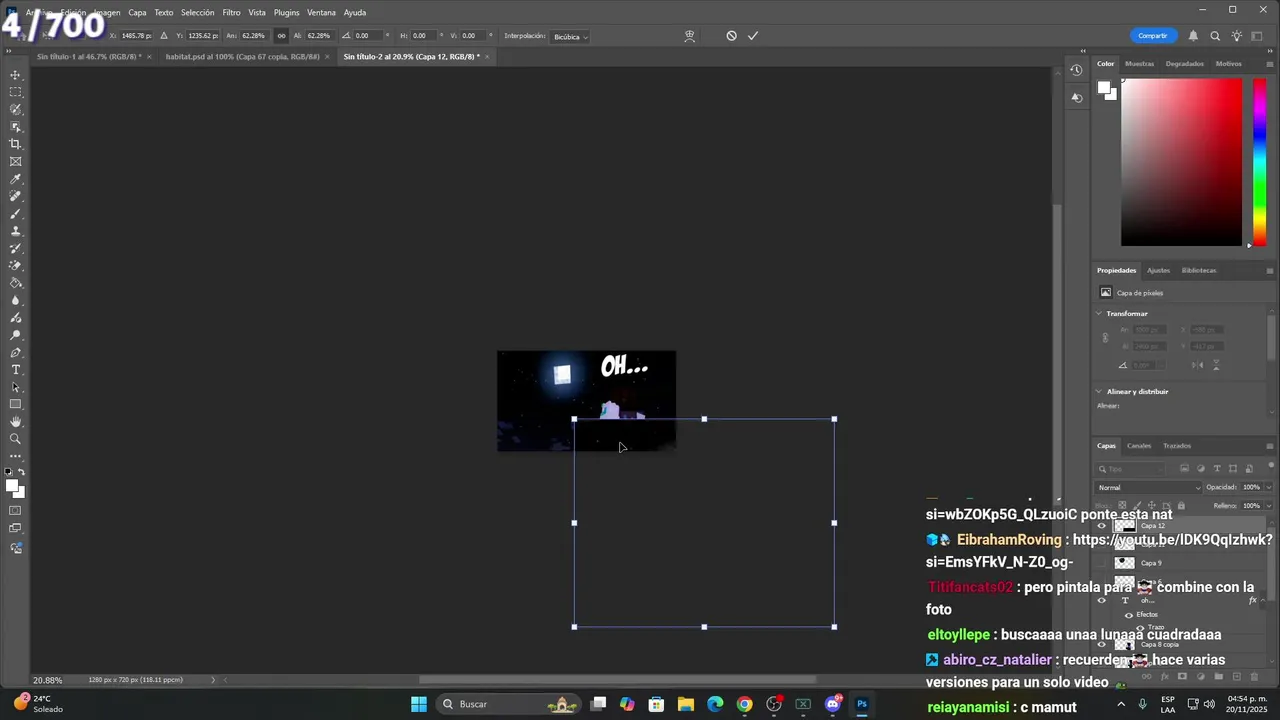Switch to the Canales tab

[1139, 446]
